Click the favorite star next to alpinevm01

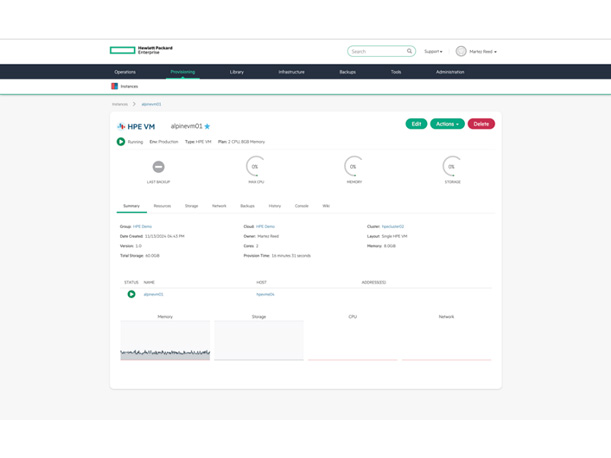tap(208, 127)
